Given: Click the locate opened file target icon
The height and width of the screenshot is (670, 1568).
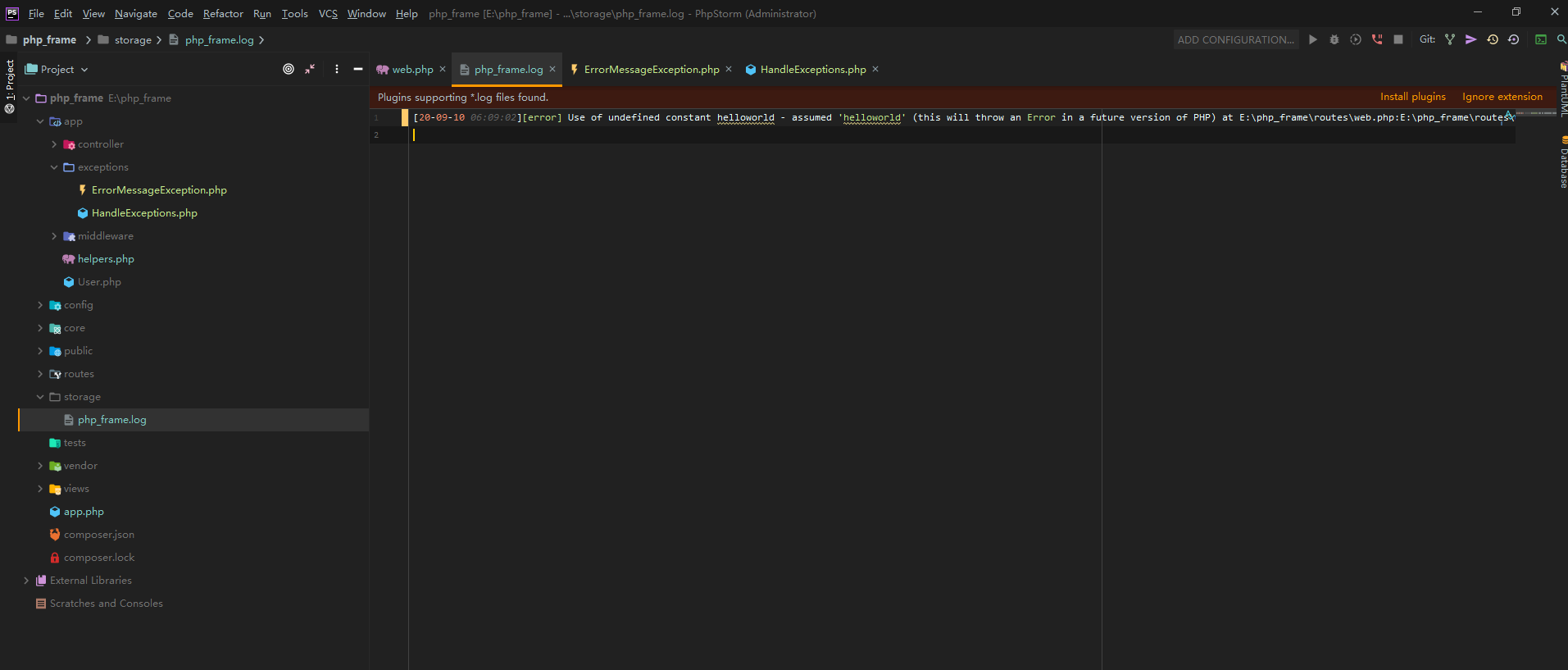Looking at the screenshot, I should [289, 69].
